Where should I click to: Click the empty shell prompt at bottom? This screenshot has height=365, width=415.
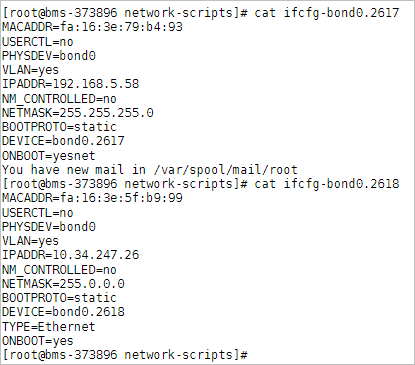(125, 355)
